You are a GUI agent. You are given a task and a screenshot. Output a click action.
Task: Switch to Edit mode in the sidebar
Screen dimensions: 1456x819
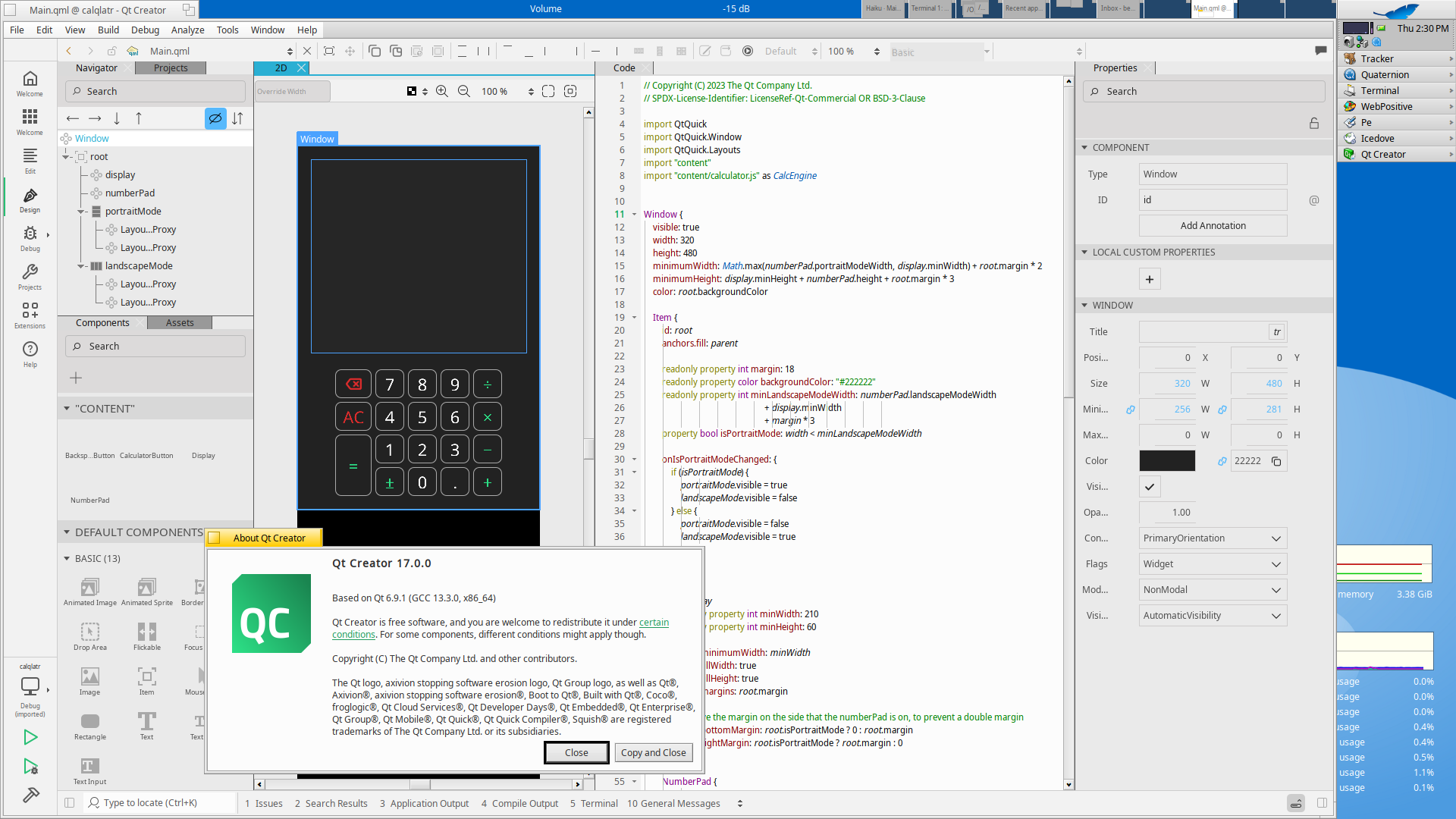click(x=30, y=161)
